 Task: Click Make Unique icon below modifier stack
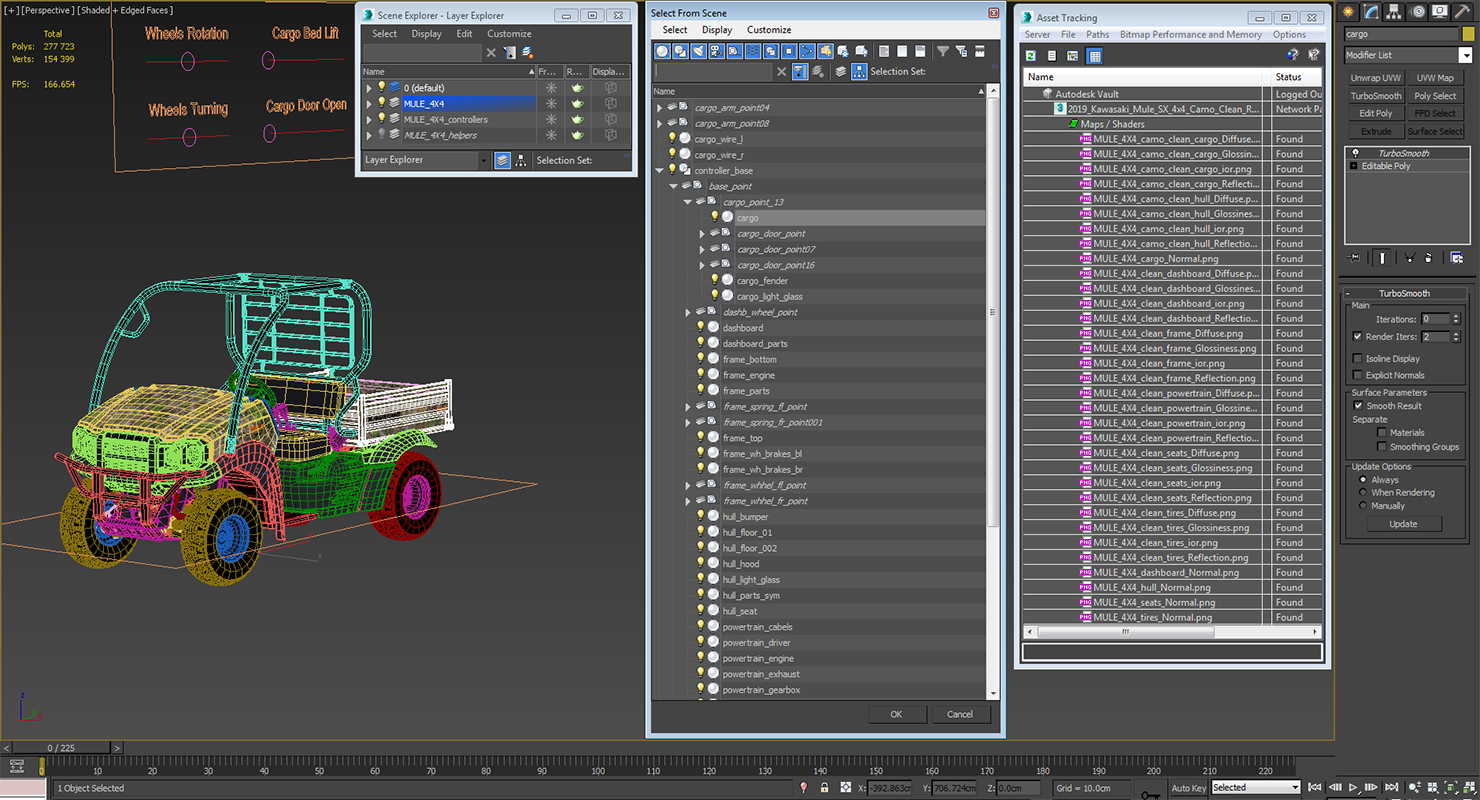[1410, 257]
